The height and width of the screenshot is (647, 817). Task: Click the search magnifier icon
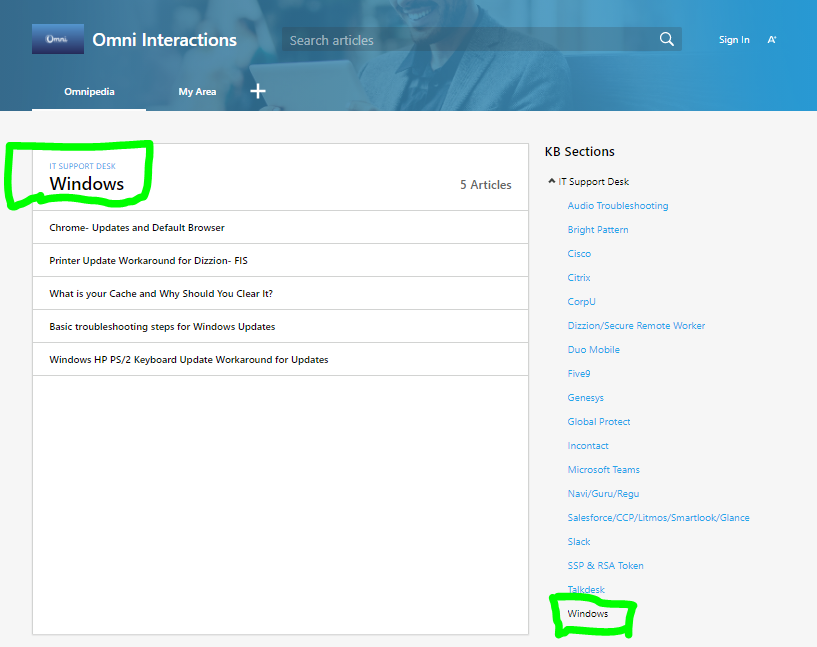coord(666,39)
